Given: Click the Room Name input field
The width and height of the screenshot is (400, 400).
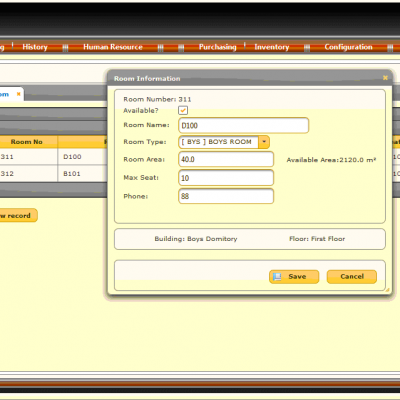Looking at the screenshot, I should click(x=244, y=125).
